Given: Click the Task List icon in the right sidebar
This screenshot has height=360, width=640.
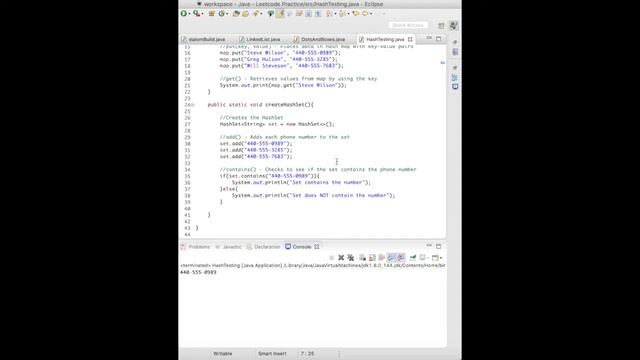Looking at the screenshot, I should pyautogui.click(x=455, y=52).
